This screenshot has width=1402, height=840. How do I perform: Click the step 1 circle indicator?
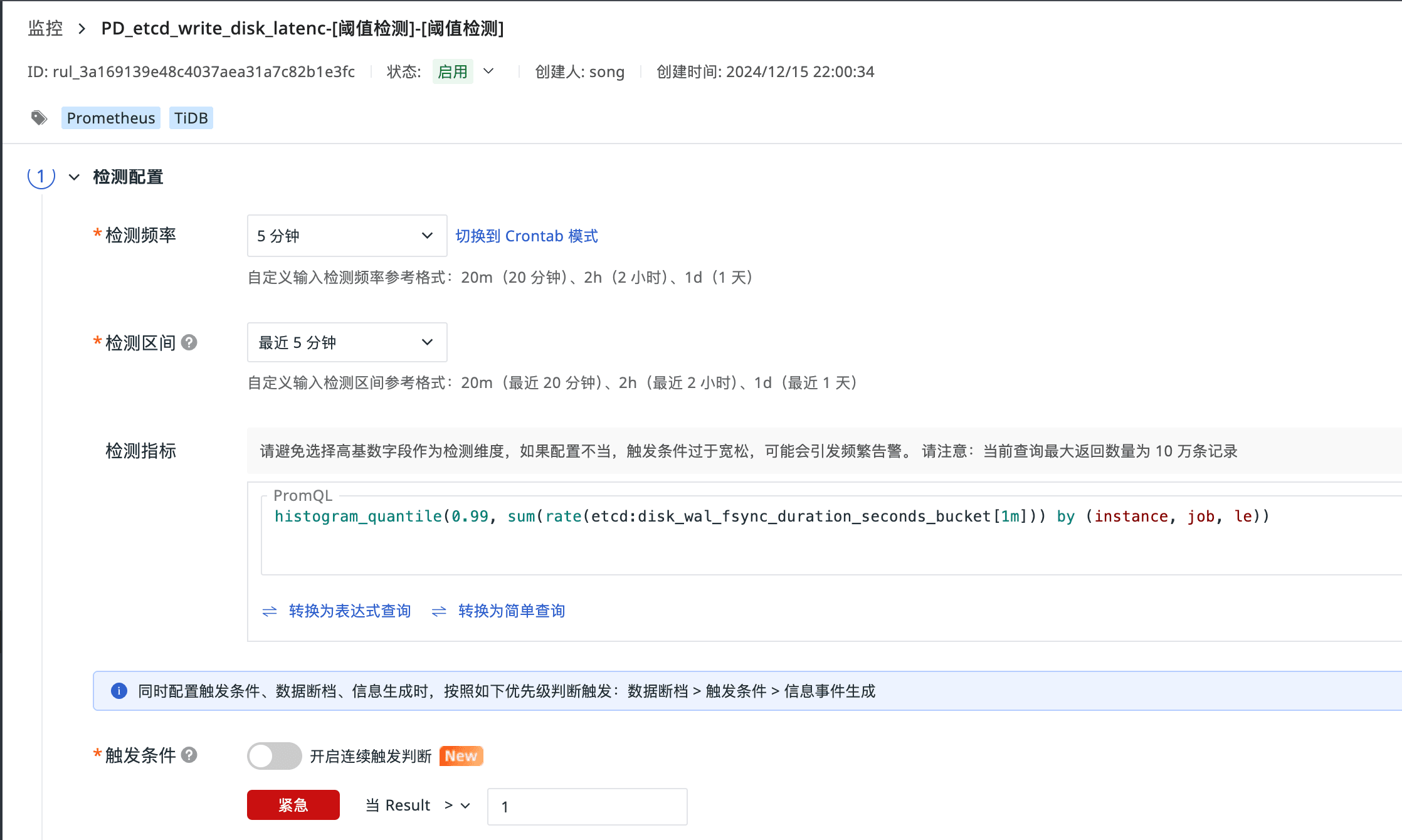[x=41, y=177]
